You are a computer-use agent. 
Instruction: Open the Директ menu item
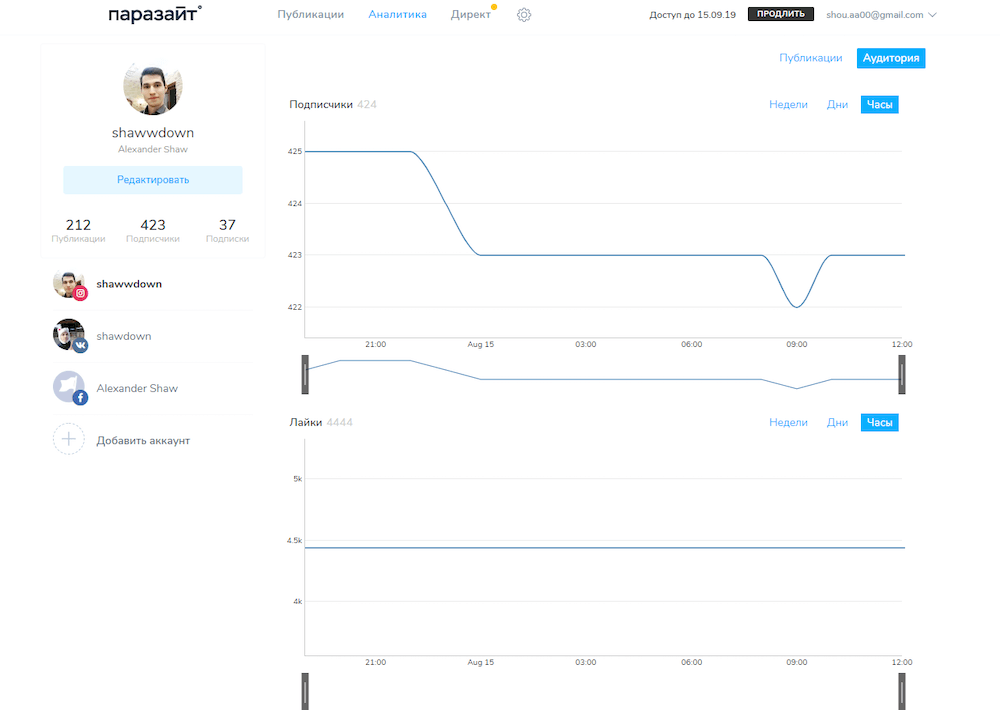(x=470, y=15)
